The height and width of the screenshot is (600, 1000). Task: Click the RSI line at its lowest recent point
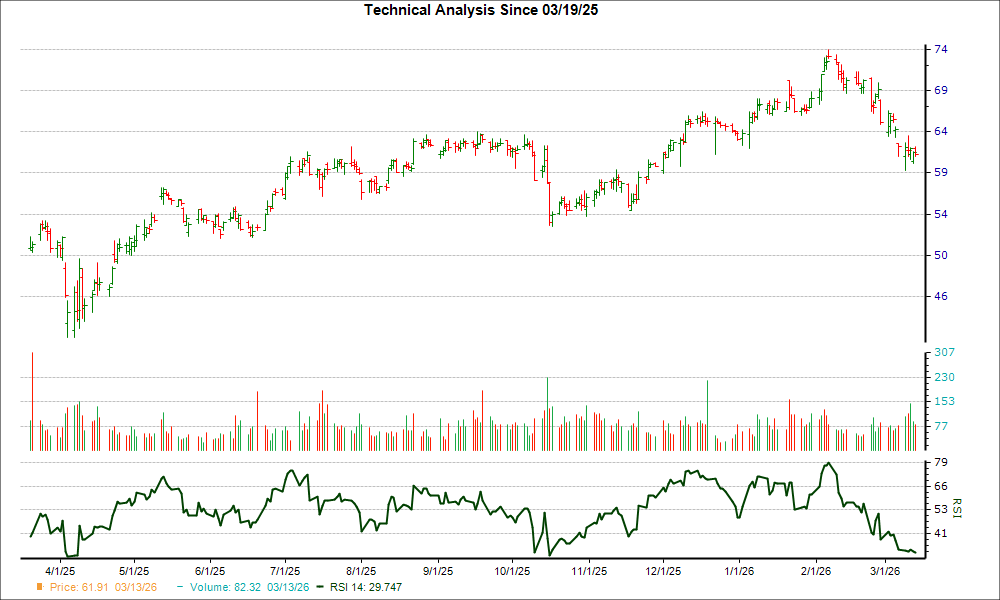coord(915,552)
